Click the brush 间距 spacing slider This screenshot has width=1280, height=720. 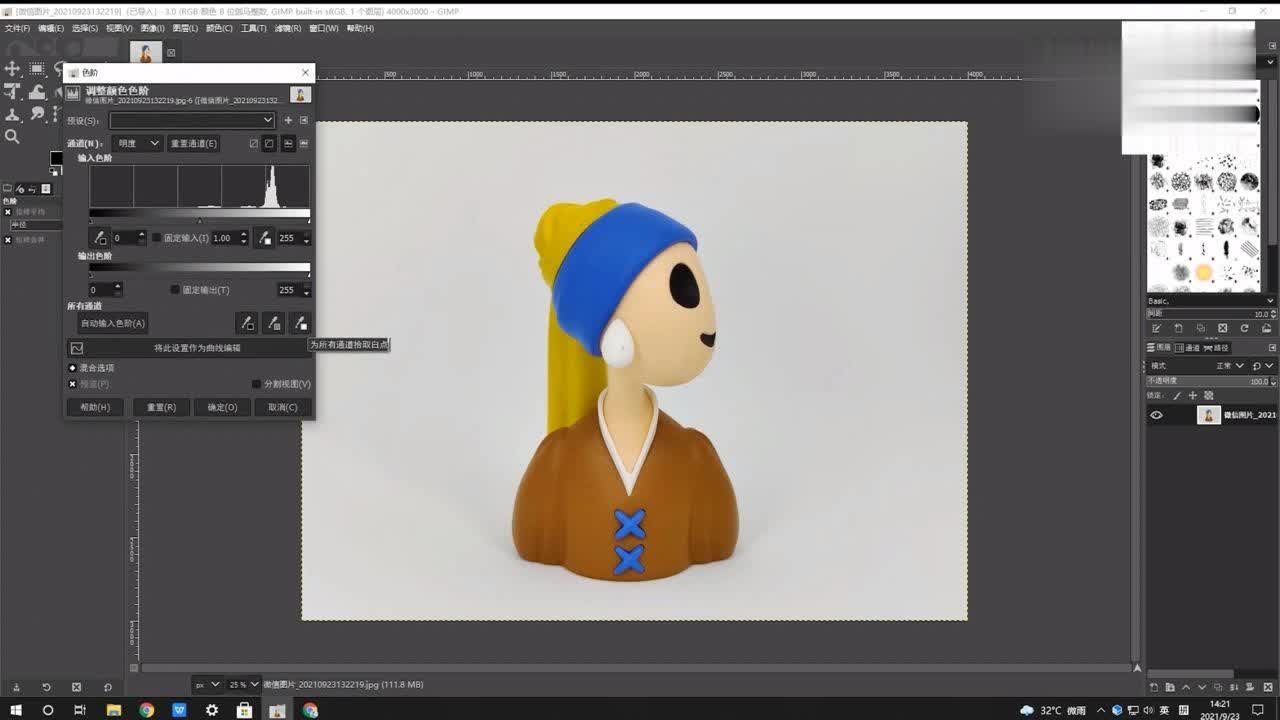click(x=1211, y=314)
